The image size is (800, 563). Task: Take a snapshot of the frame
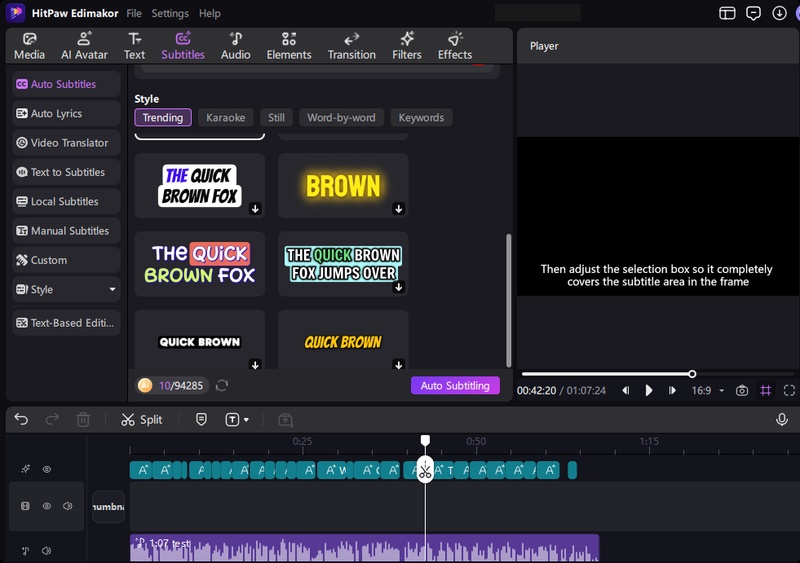[x=742, y=390]
